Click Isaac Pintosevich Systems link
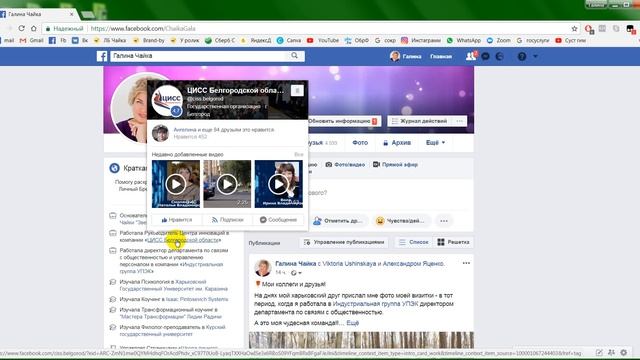Screen dimensions: 640x360 point(197,299)
